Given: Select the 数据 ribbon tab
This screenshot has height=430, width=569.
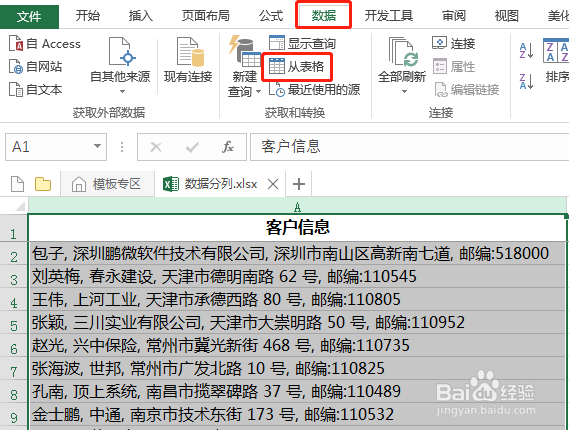Looking at the screenshot, I should [x=324, y=16].
